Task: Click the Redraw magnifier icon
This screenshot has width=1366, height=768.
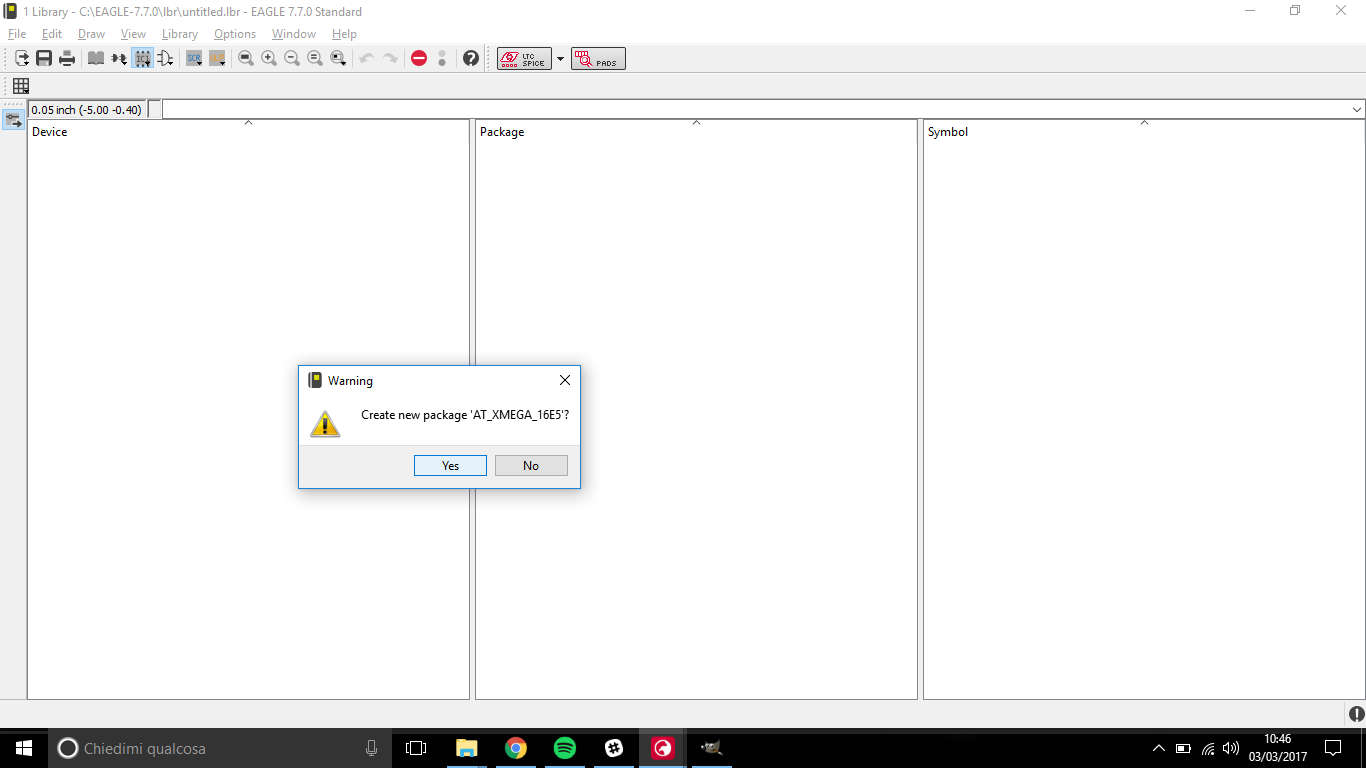Action: point(315,58)
